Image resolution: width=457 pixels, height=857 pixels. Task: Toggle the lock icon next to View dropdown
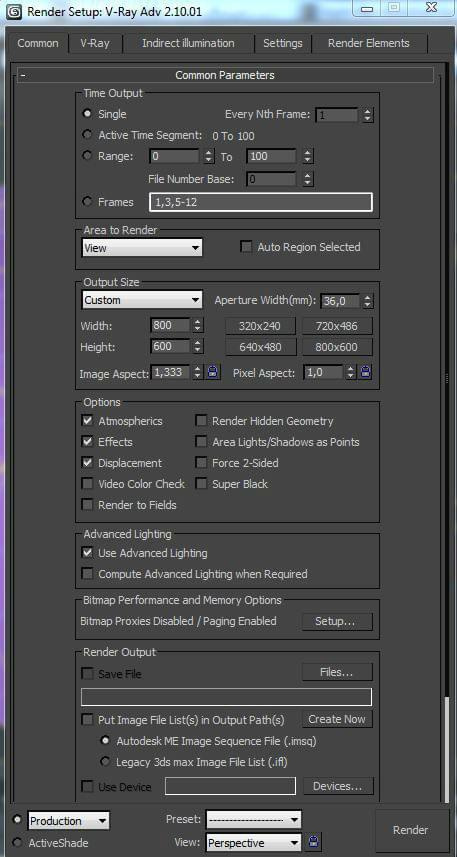pos(313,842)
